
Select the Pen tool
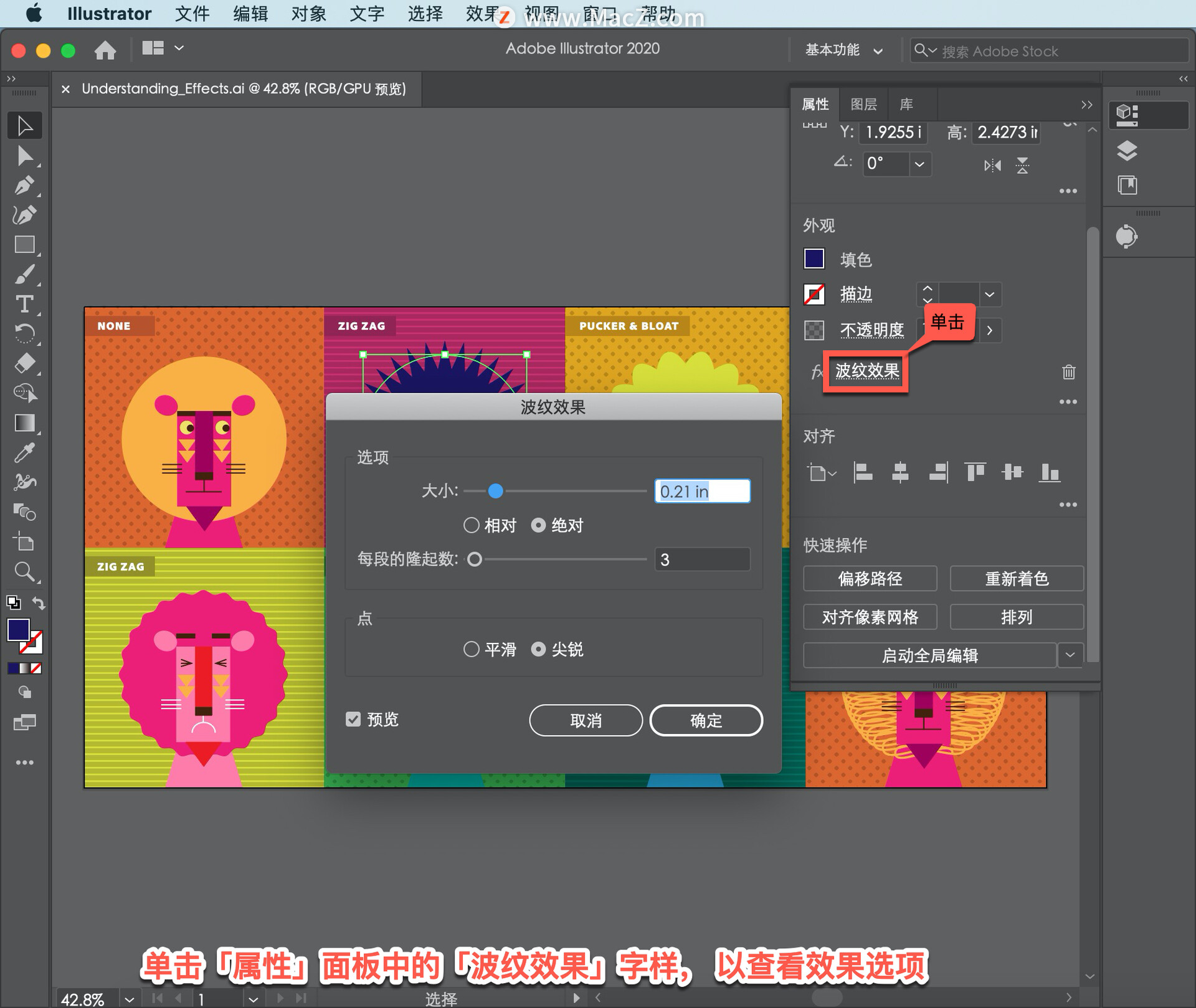click(x=25, y=185)
